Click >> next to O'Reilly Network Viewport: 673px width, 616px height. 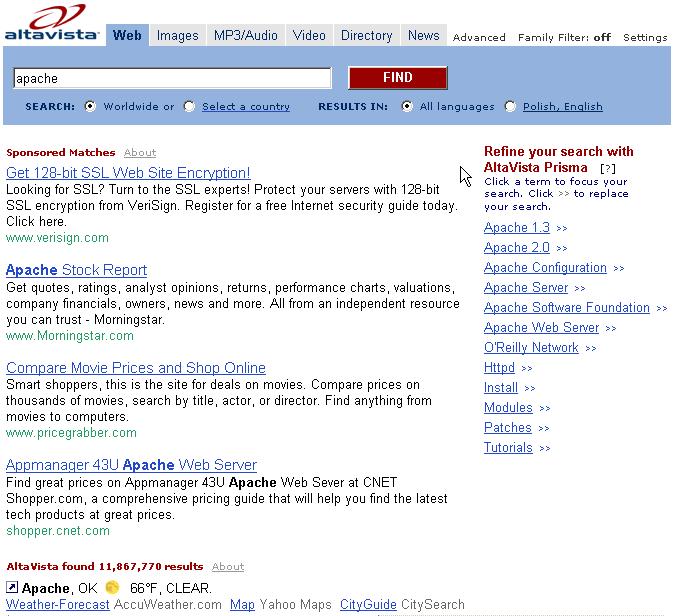591,348
